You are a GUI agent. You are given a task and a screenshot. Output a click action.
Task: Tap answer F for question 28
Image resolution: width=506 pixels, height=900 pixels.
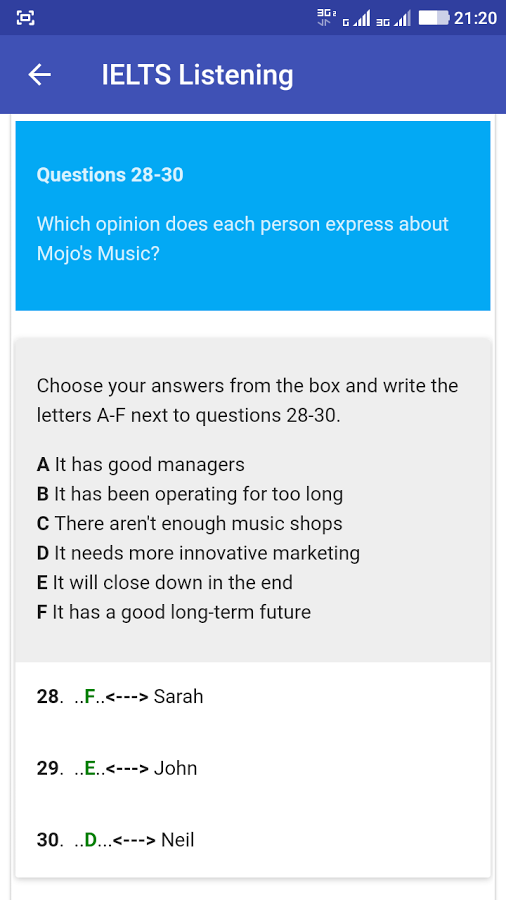89,697
